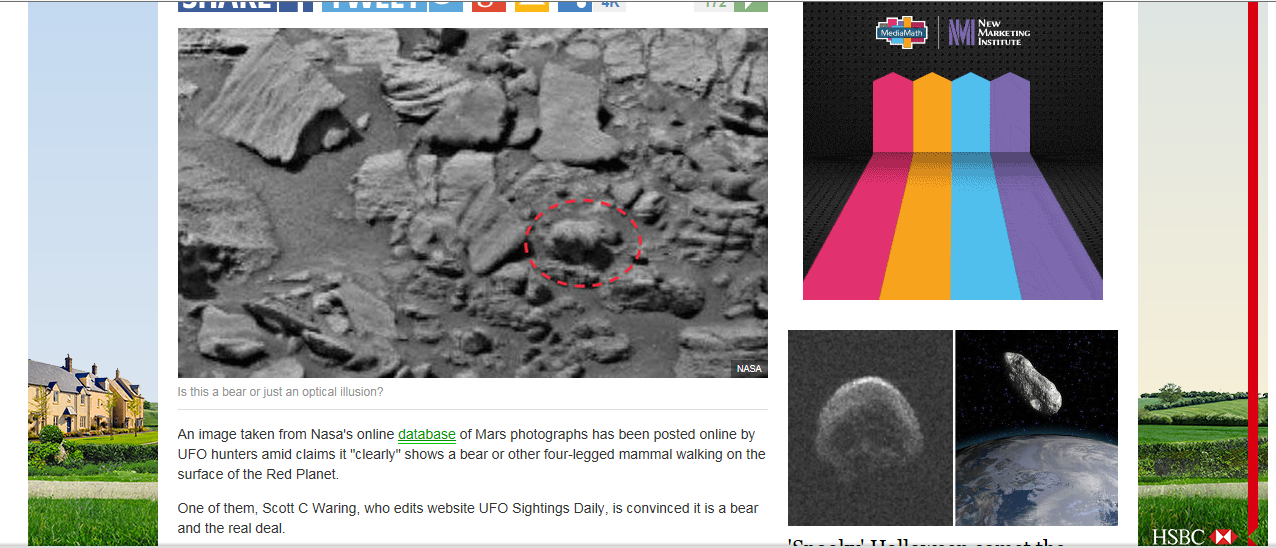
Task: Open the MediaMath New Marketing Institute ad
Action: coord(953,150)
